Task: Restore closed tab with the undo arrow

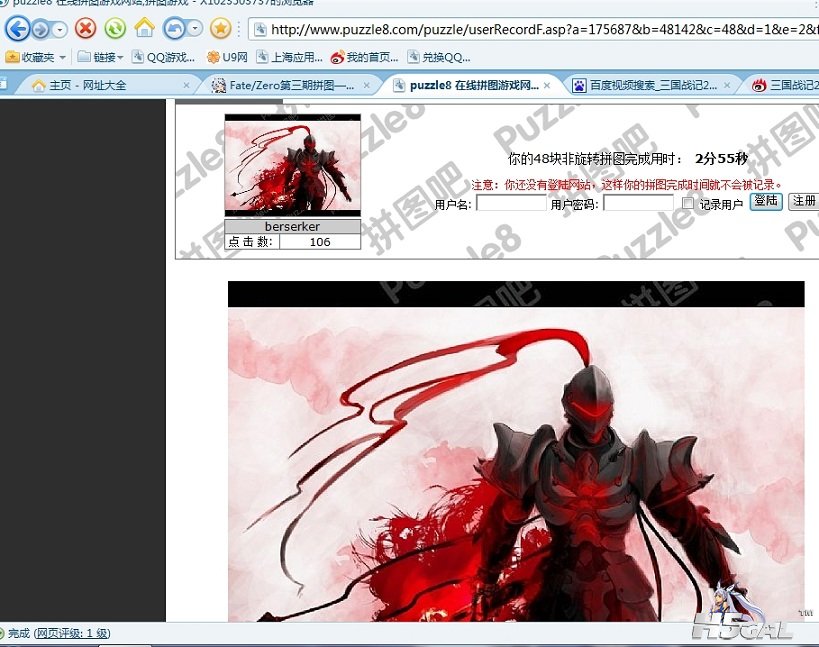Action: (174, 28)
